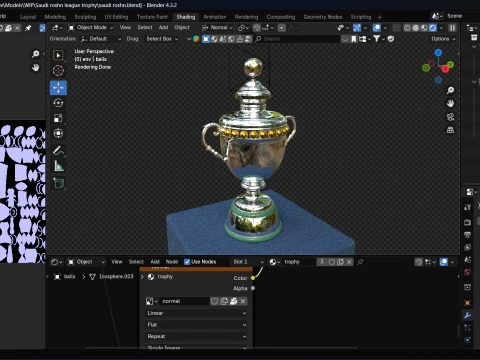The height and width of the screenshot is (360, 480).
Task: Click the pin icon in image editor header
Action: point(28,28)
